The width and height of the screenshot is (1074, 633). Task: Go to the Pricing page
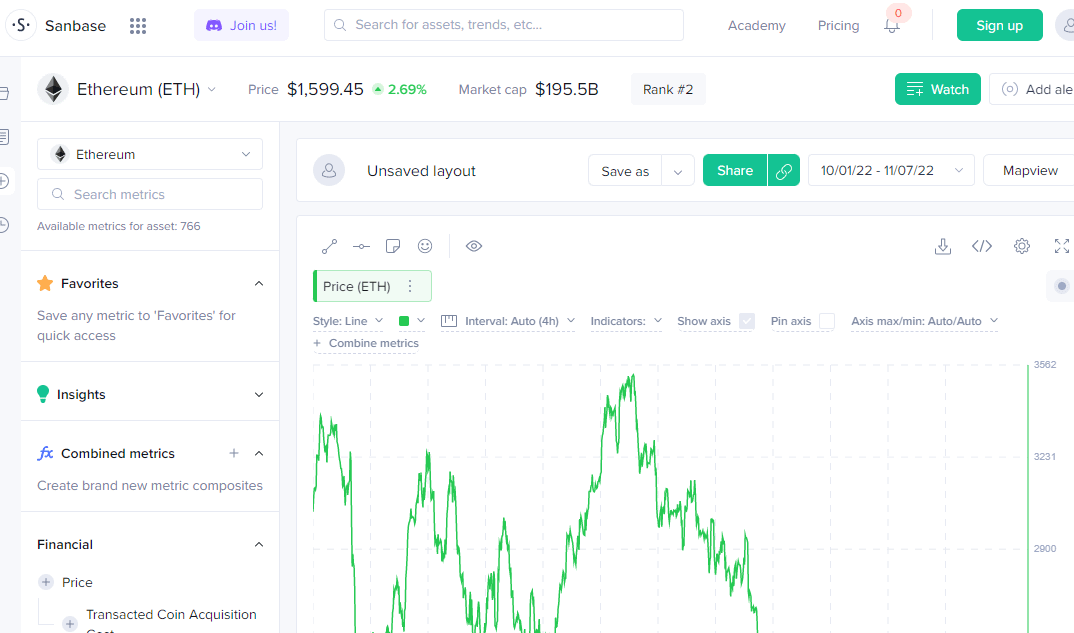838,26
